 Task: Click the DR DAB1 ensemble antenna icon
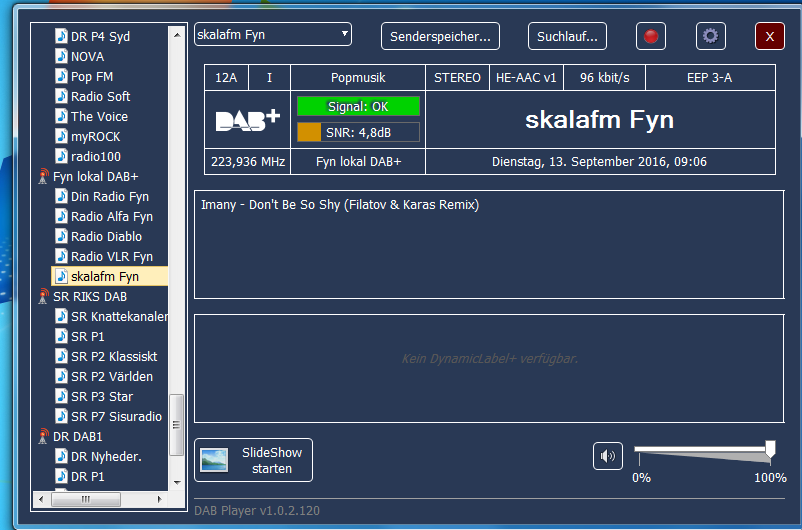[43, 437]
